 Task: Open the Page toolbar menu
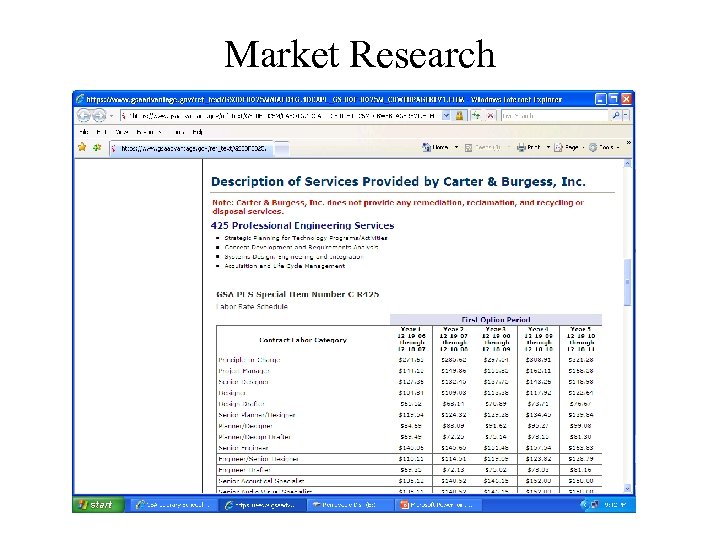click(569, 147)
